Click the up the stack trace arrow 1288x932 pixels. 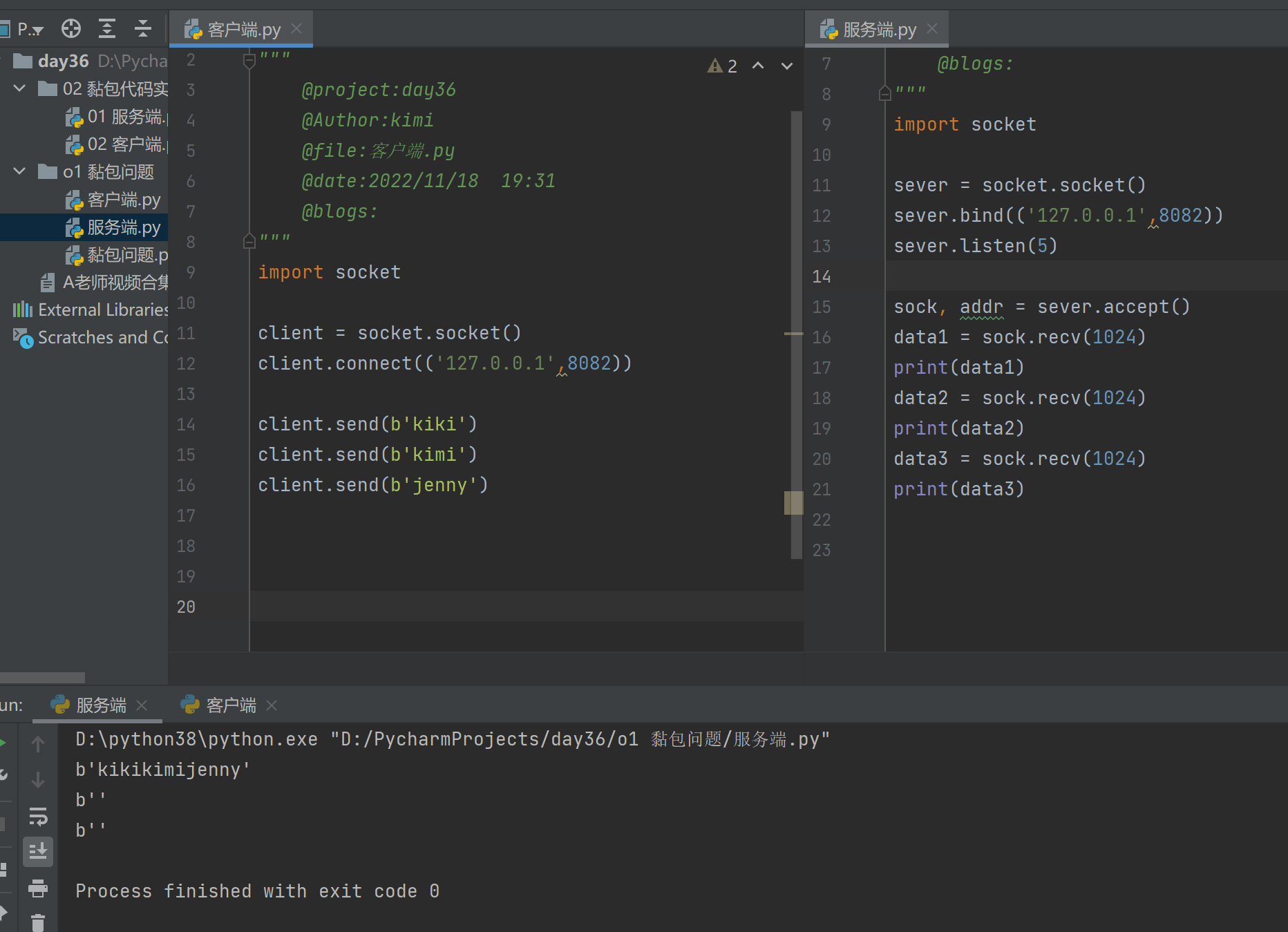[x=38, y=744]
